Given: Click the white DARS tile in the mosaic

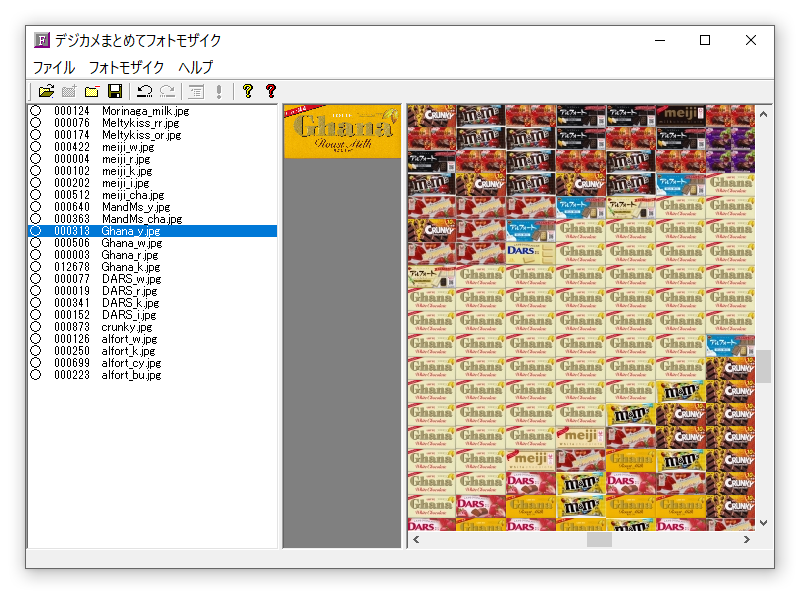Looking at the screenshot, I should (531, 253).
